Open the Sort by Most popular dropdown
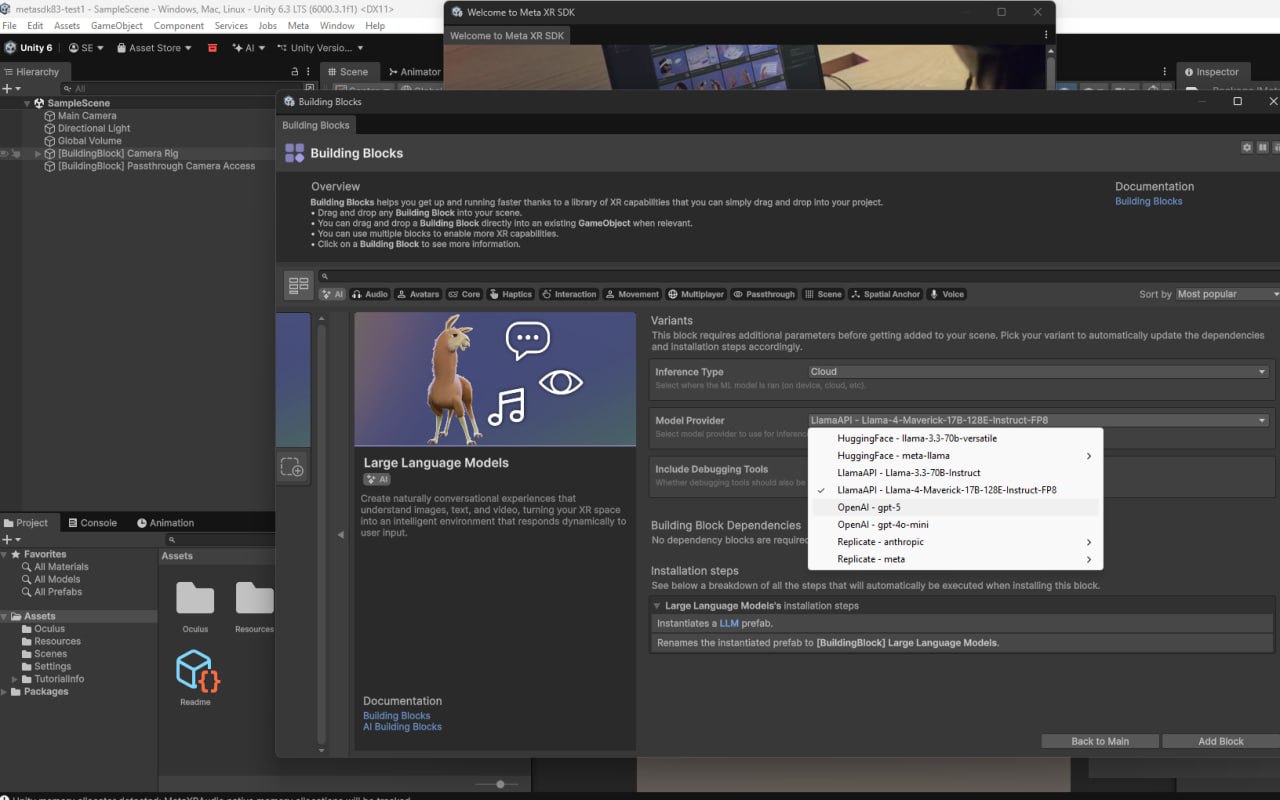 (x=1227, y=294)
